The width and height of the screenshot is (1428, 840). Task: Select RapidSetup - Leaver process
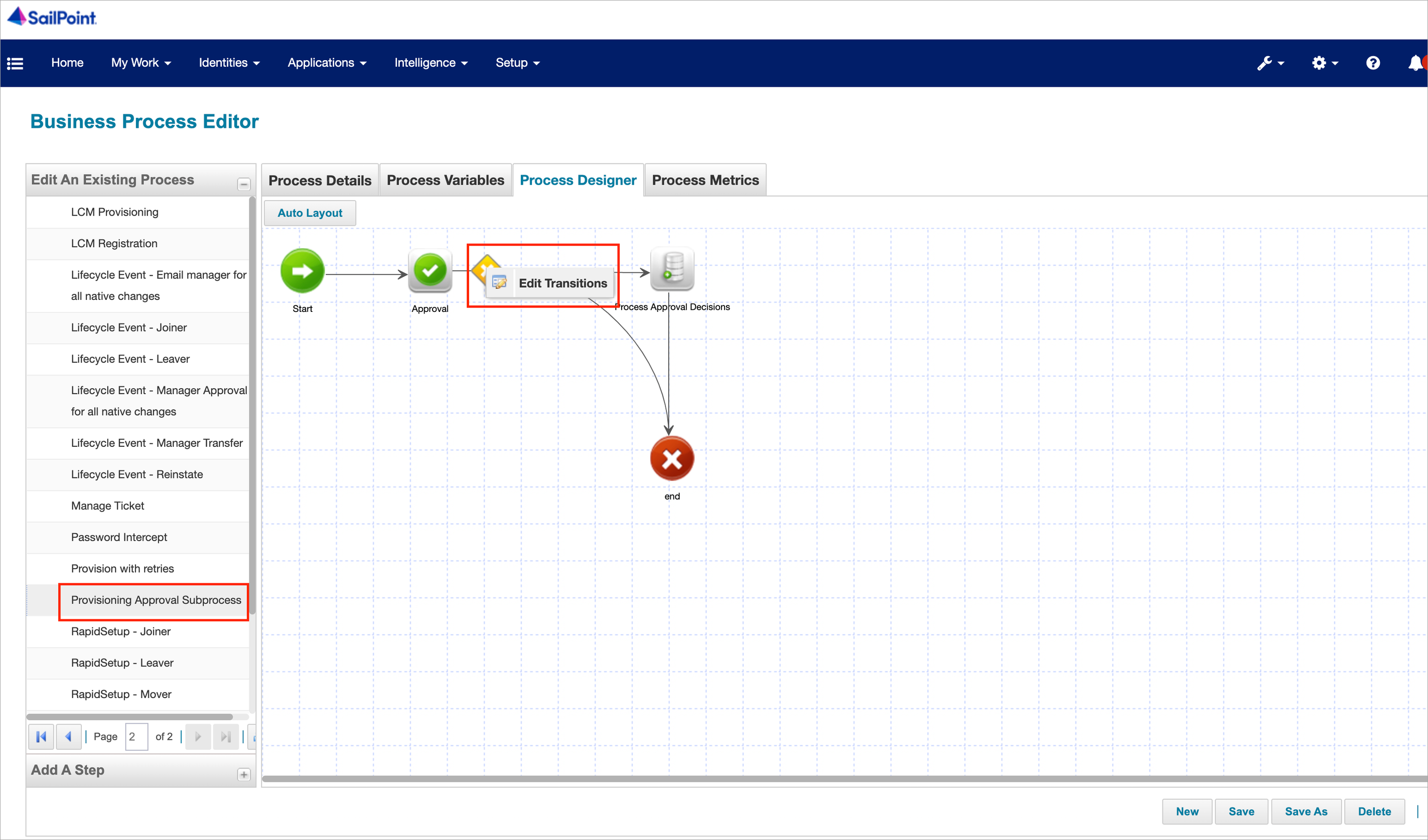coord(137,663)
